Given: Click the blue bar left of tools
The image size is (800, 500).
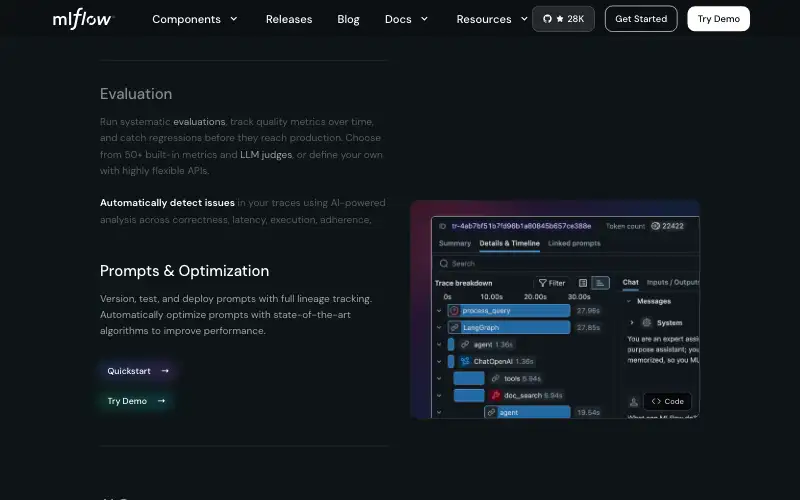Looking at the screenshot, I should coord(469,378).
